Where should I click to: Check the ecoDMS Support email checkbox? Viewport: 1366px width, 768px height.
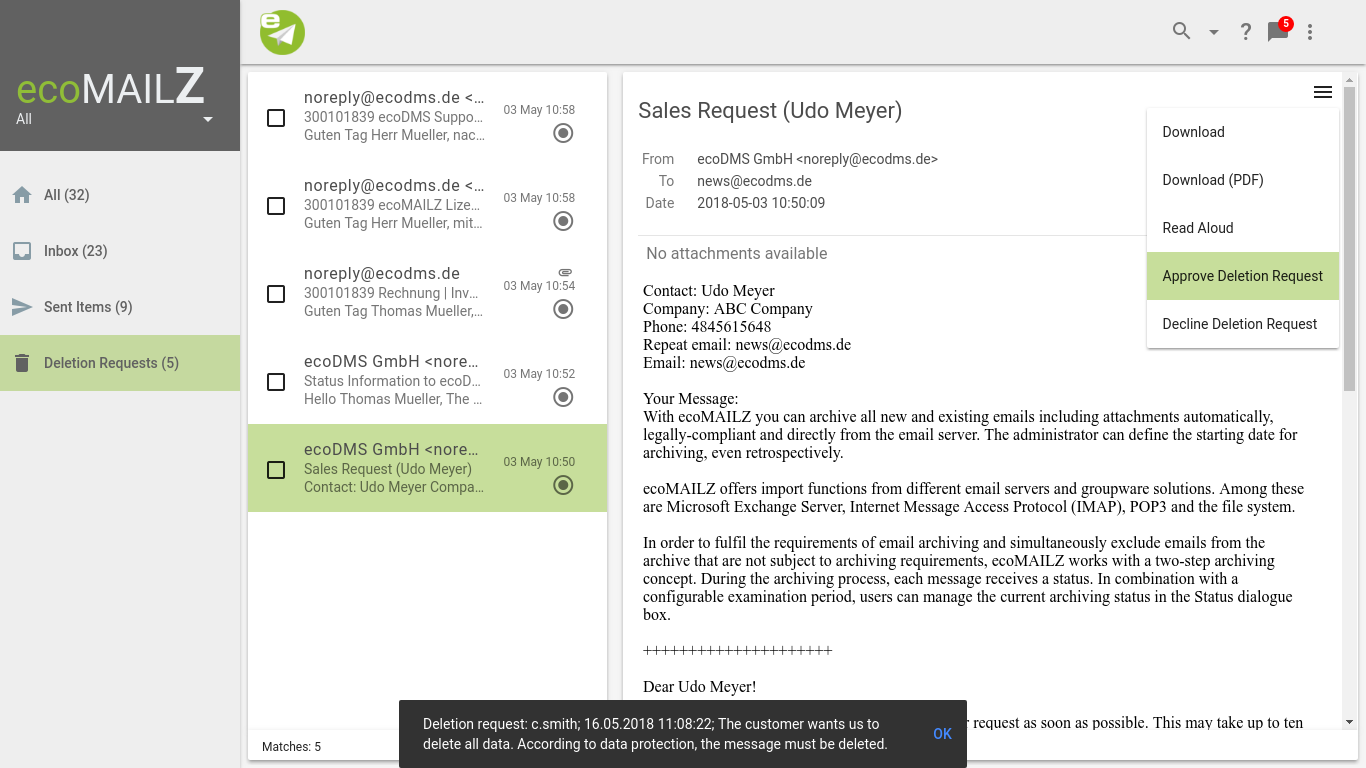pos(276,118)
